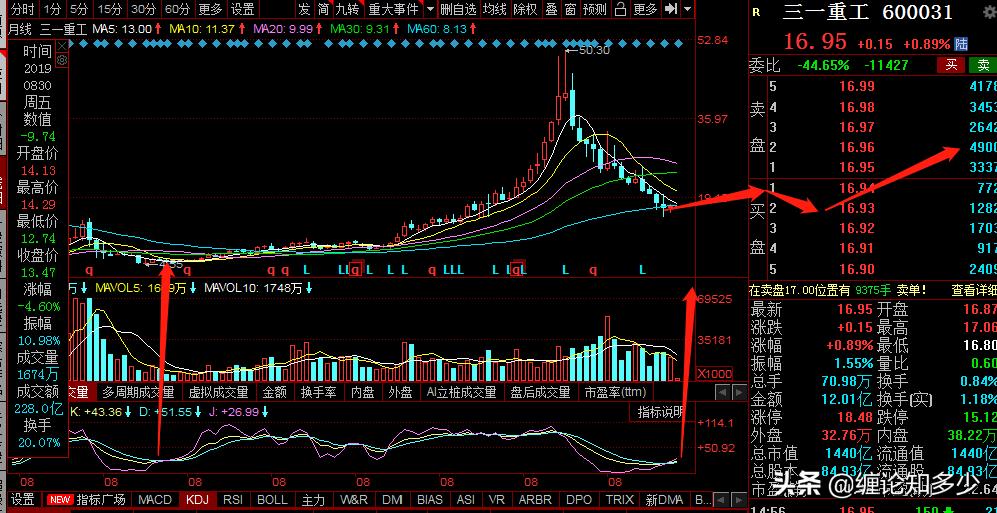Click the 简 toolbar icon

coord(324,9)
